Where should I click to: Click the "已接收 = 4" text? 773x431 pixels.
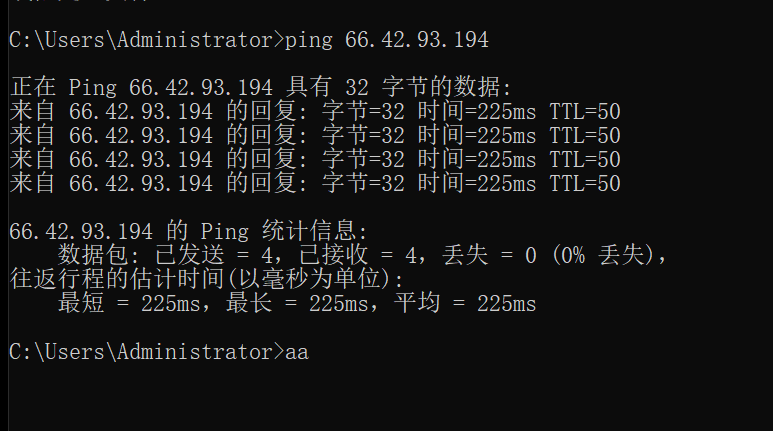358,255
